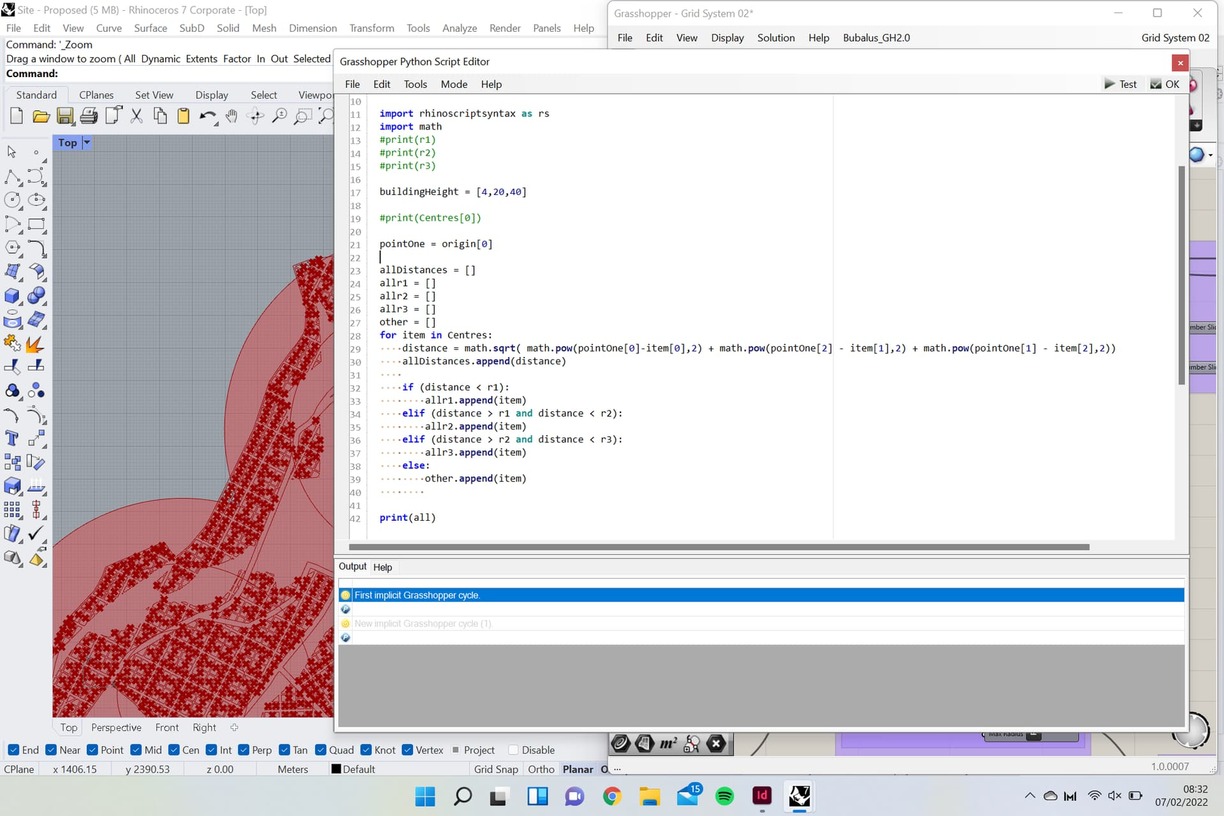Click the Windows Start button
The image size is (1224, 816).
425,796
